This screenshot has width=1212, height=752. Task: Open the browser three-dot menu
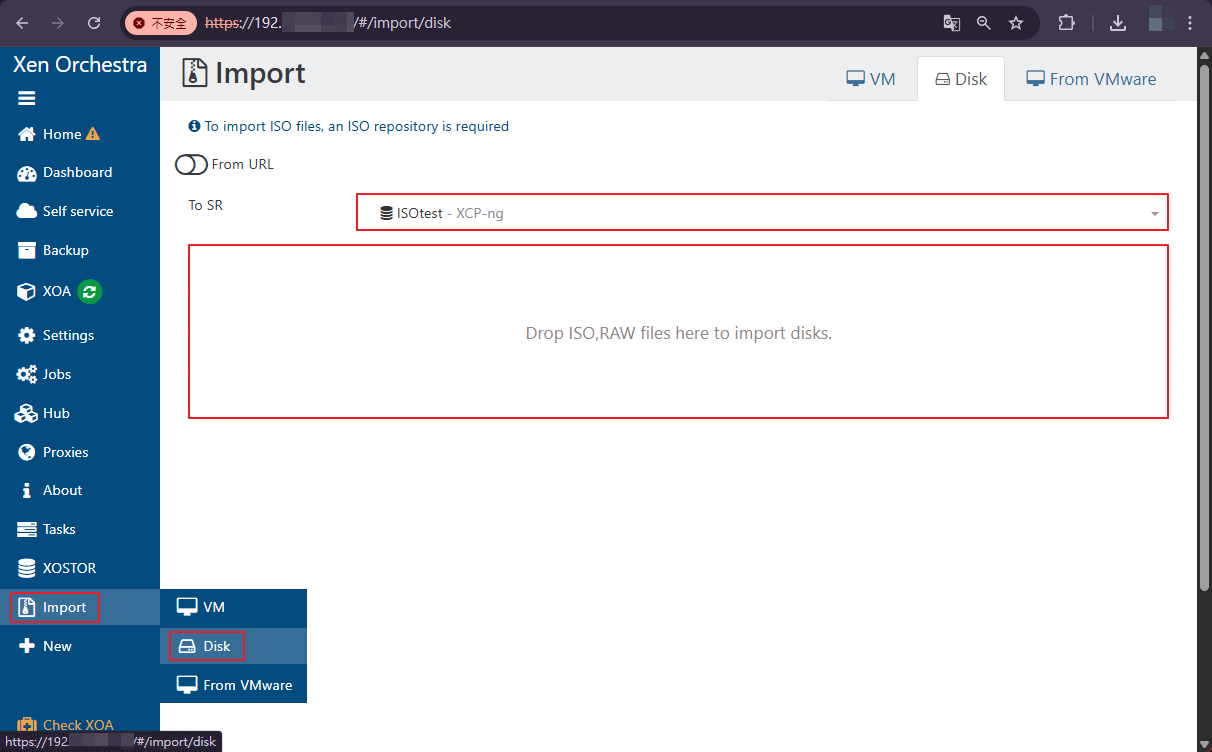(x=1190, y=22)
